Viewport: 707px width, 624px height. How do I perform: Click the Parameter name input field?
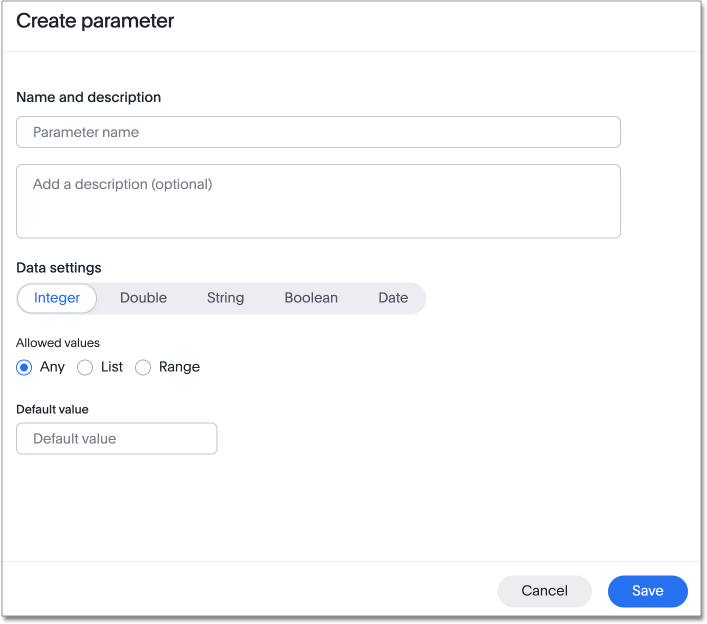click(x=318, y=132)
